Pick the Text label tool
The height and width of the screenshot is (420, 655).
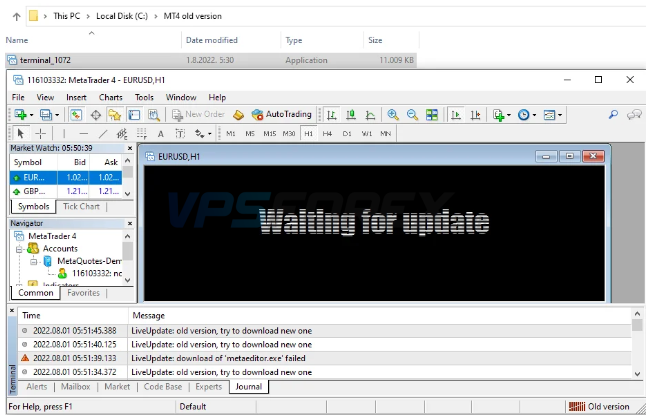160,133
